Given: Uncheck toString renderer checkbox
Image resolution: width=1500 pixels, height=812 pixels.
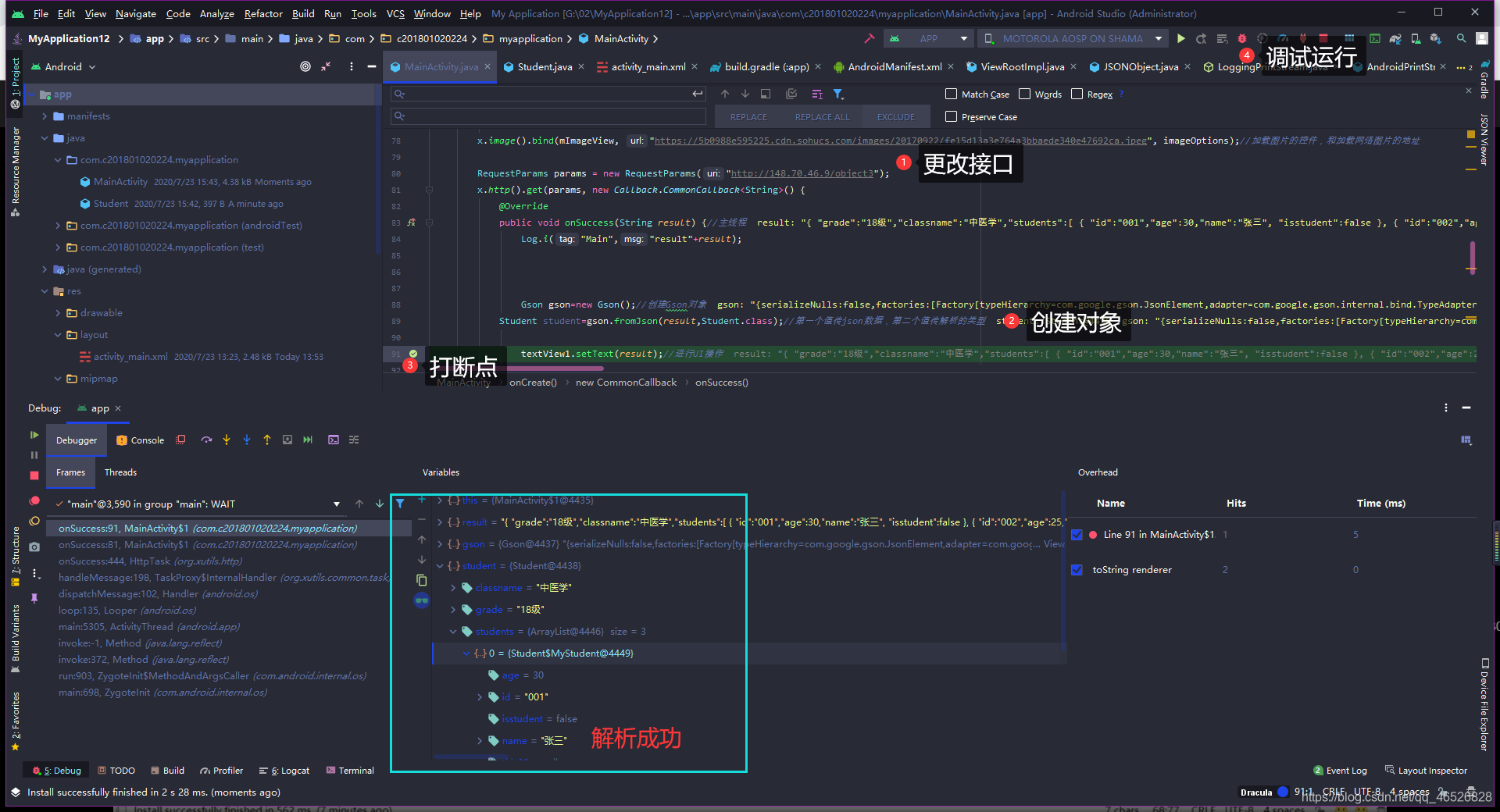Looking at the screenshot, I should [1077, 570].
